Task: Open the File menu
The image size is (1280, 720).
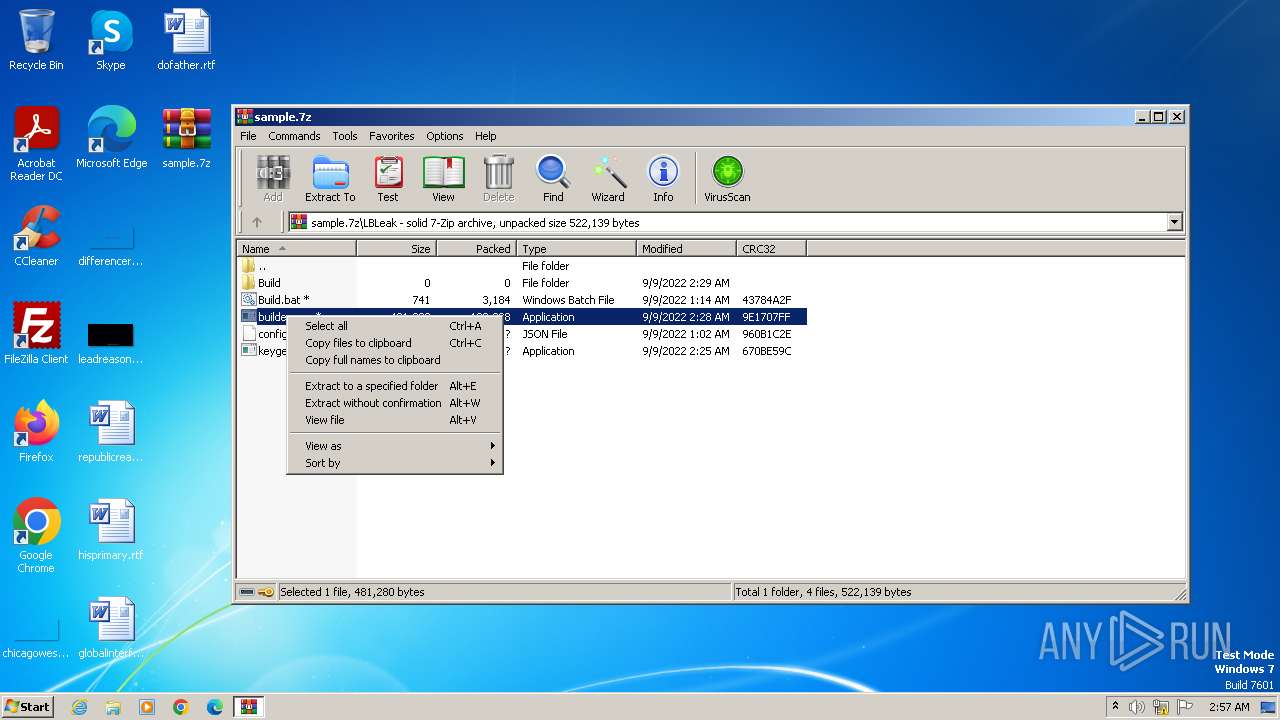Action: tap(248, 136)
